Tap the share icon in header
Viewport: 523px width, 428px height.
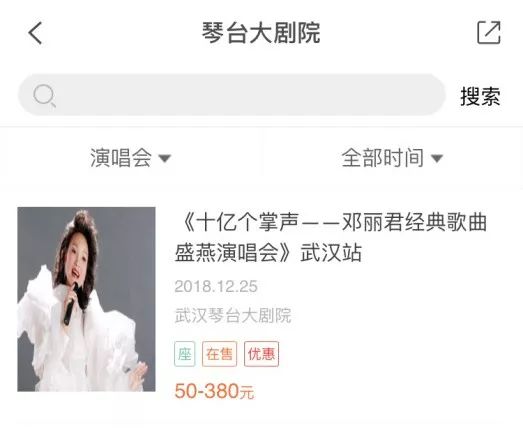[489, 32]
